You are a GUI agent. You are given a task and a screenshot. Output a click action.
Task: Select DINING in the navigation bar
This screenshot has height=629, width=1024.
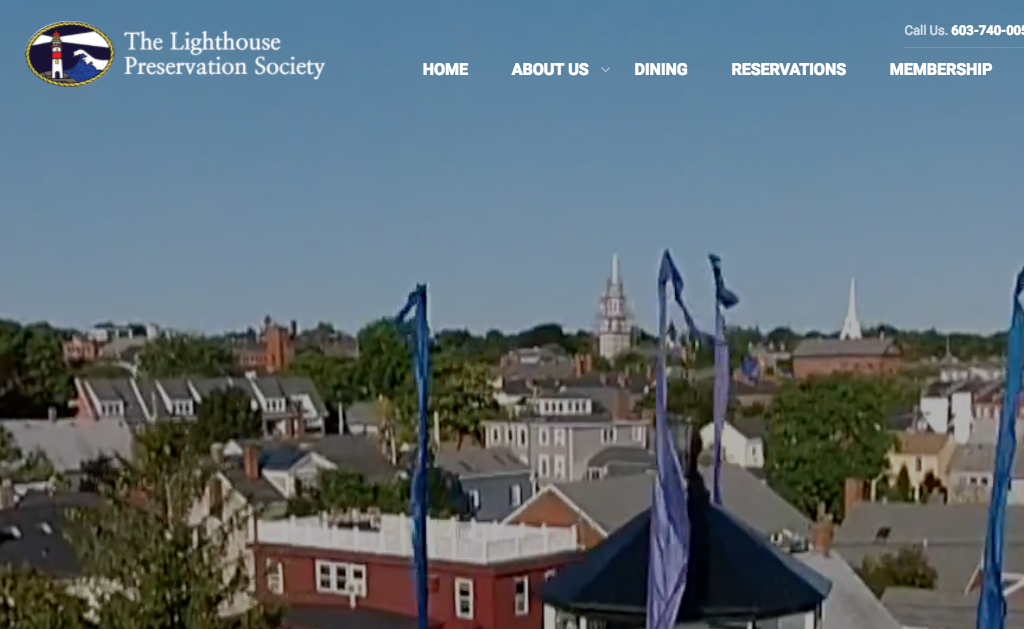coord(660,69)
